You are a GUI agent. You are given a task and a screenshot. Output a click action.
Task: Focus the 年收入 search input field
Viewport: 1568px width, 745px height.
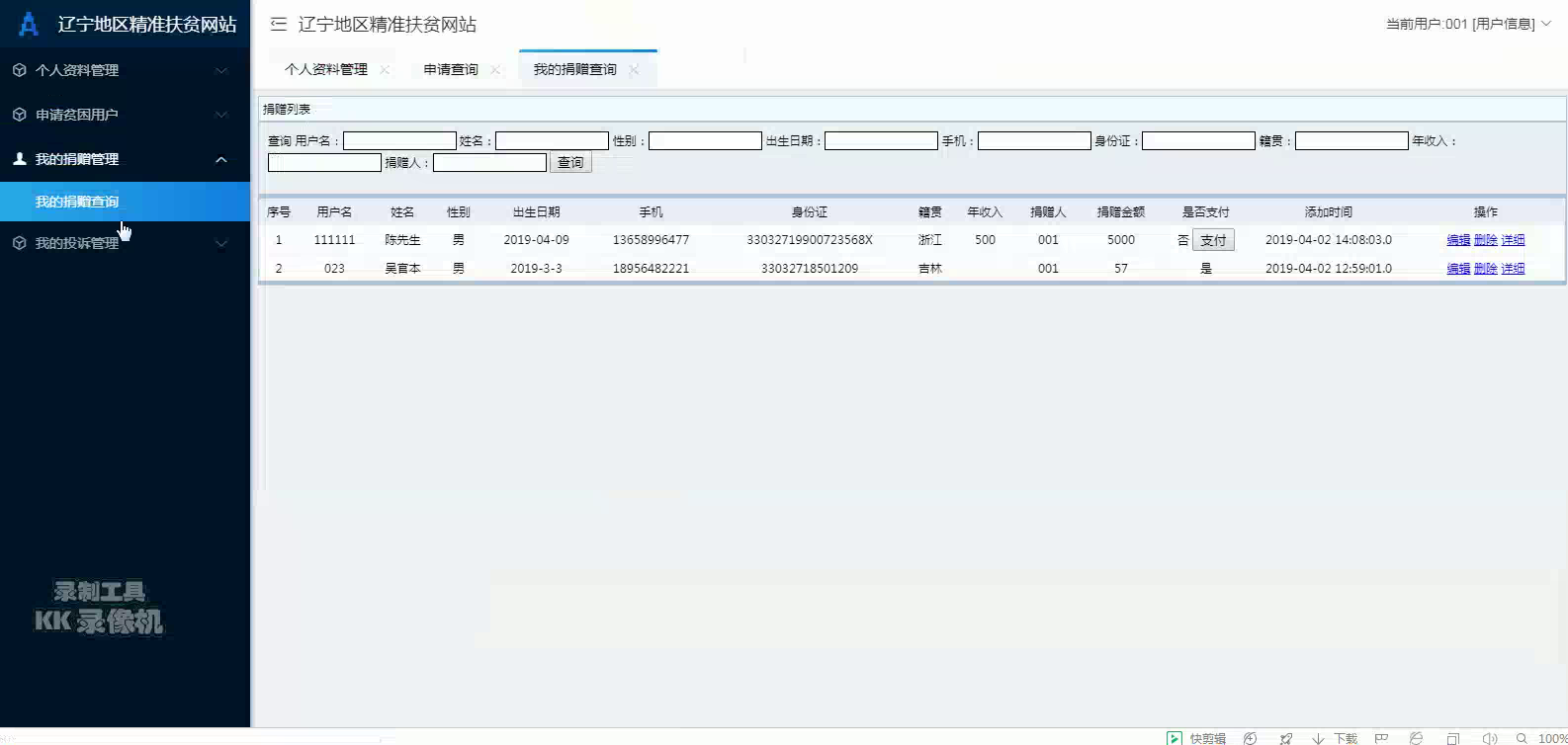[x=324, y=162]
